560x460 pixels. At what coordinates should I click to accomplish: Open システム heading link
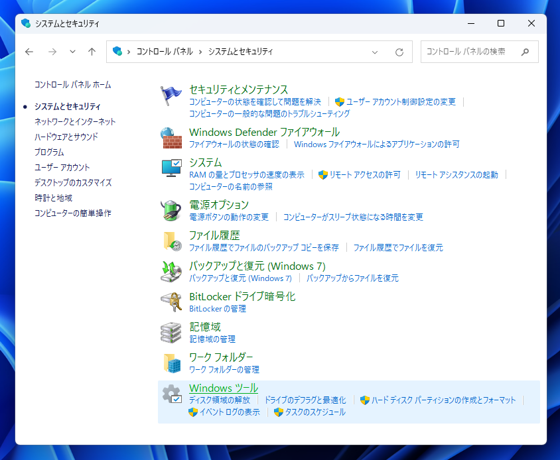[x=205, y=162]
